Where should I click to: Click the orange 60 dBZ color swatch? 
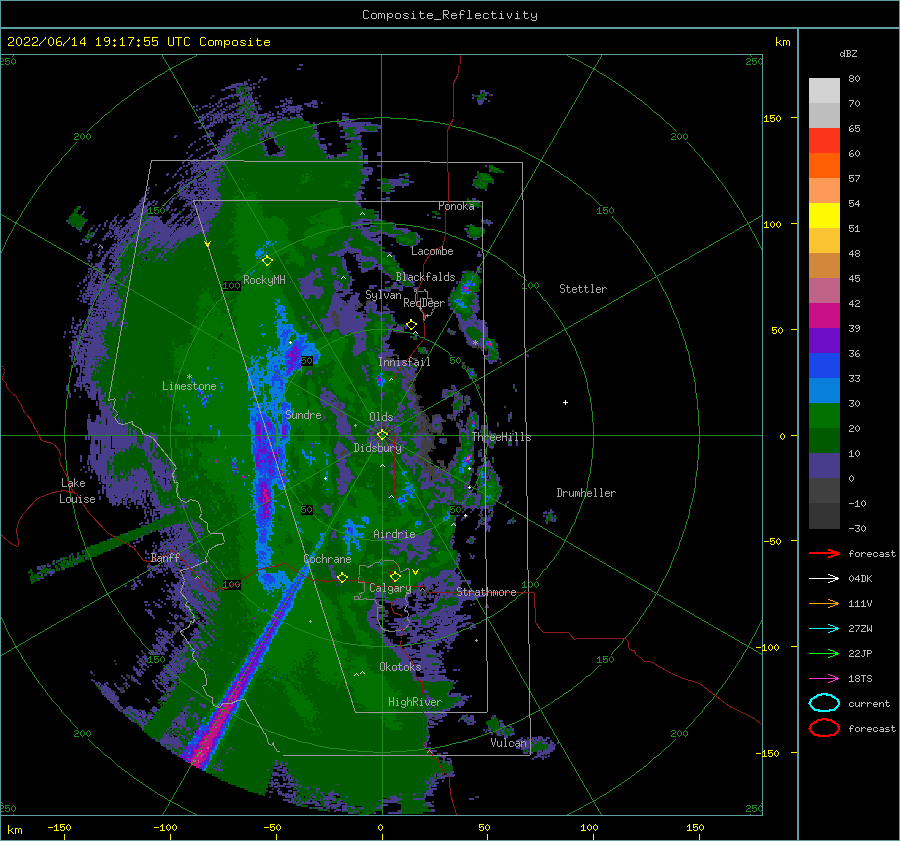pyautogui.click(x=824, y=165)
